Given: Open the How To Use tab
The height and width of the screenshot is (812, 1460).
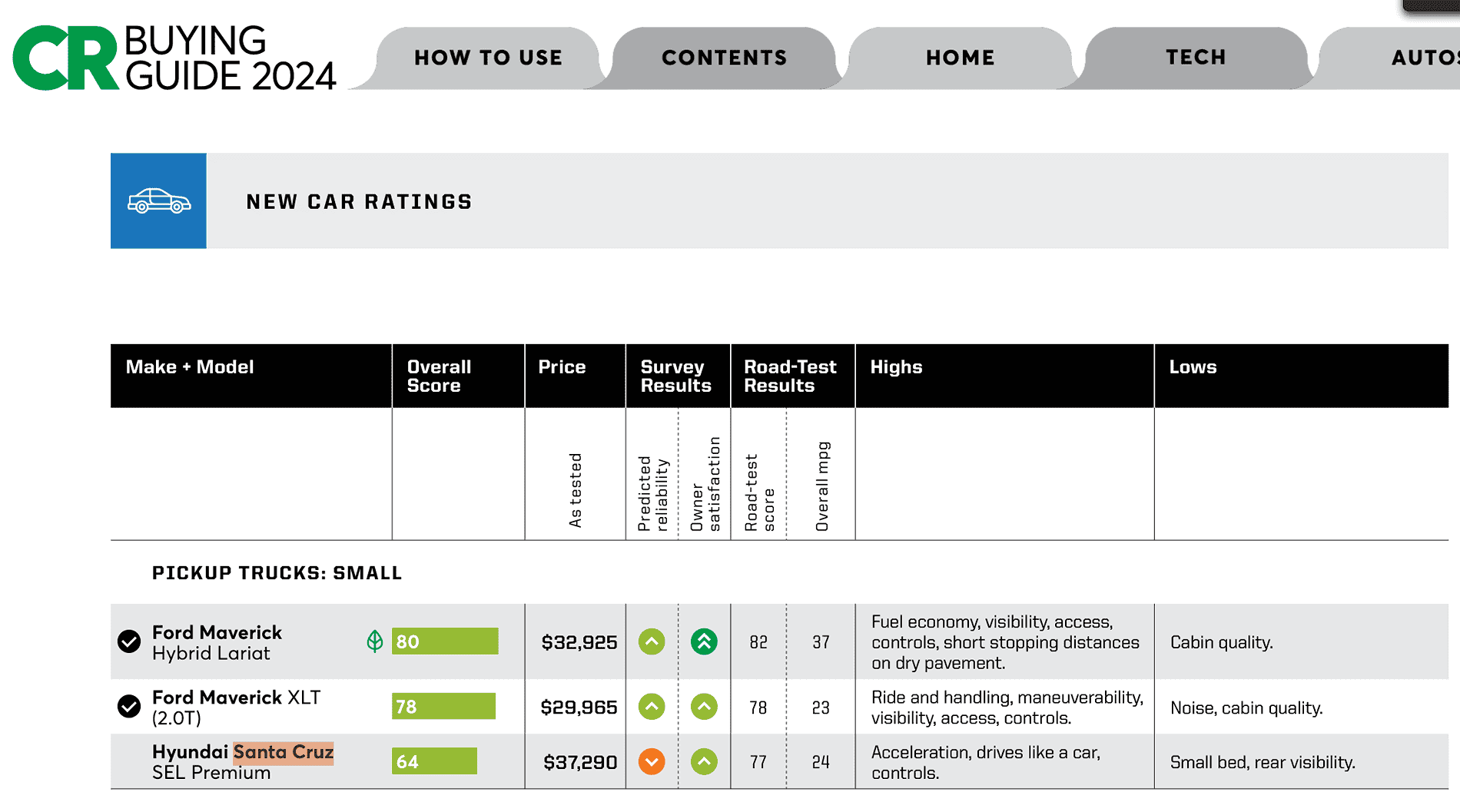Looking at the screenshot, I should pos(488,58).
